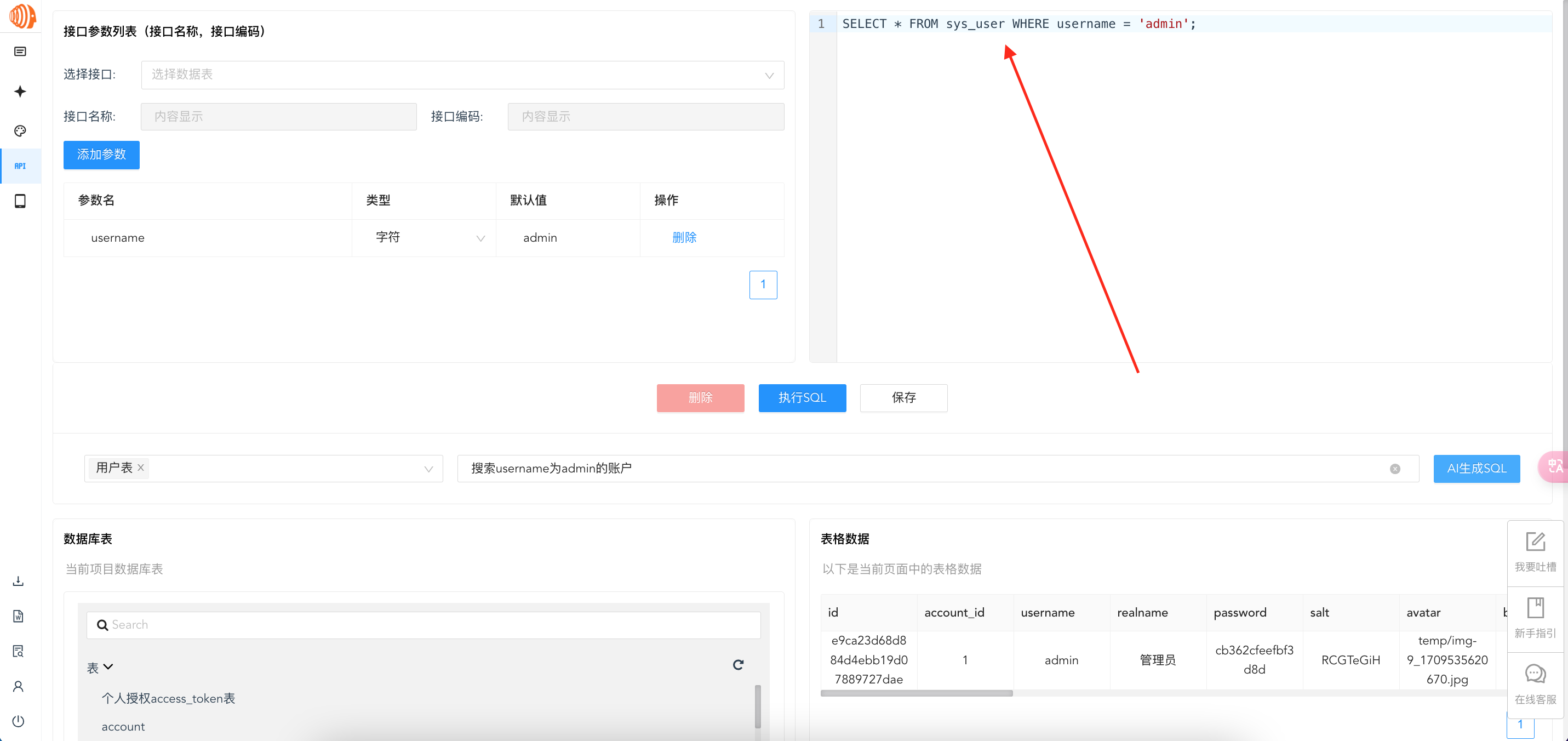Select the account table in list
Viewport: 1568px width, 741px height.
click(123, 726)
